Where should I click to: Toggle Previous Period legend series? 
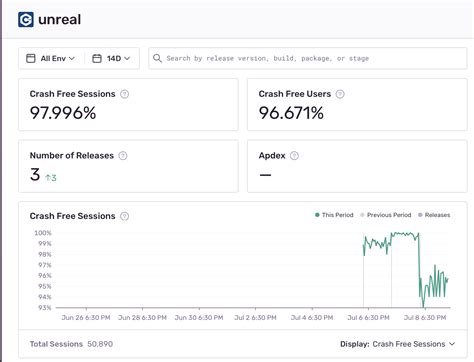click(x=386, y=215)
